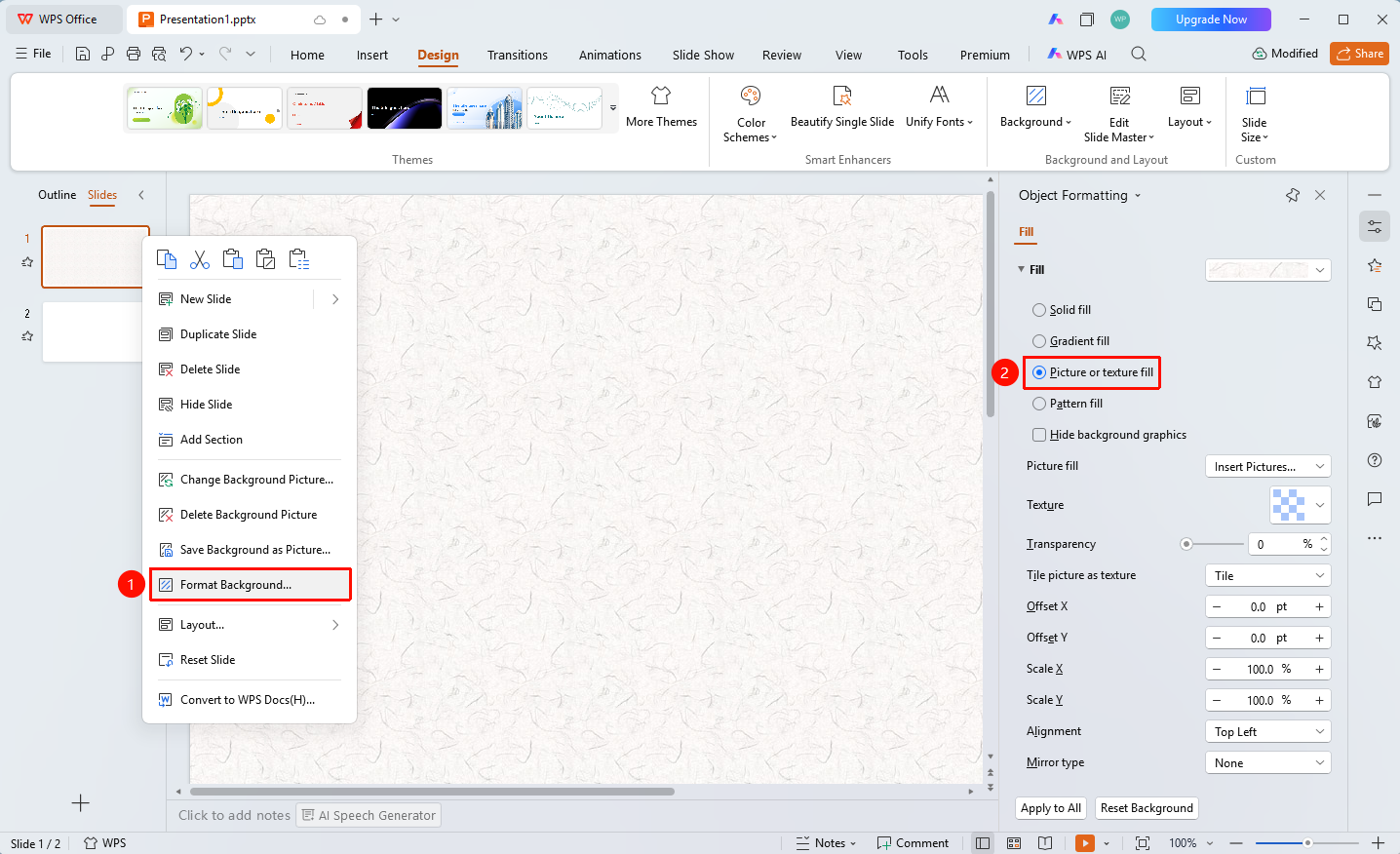This screenshot has width=1400, height=854.
Task: Click the Color Schemes palette icon
Action: click(751, 96)
